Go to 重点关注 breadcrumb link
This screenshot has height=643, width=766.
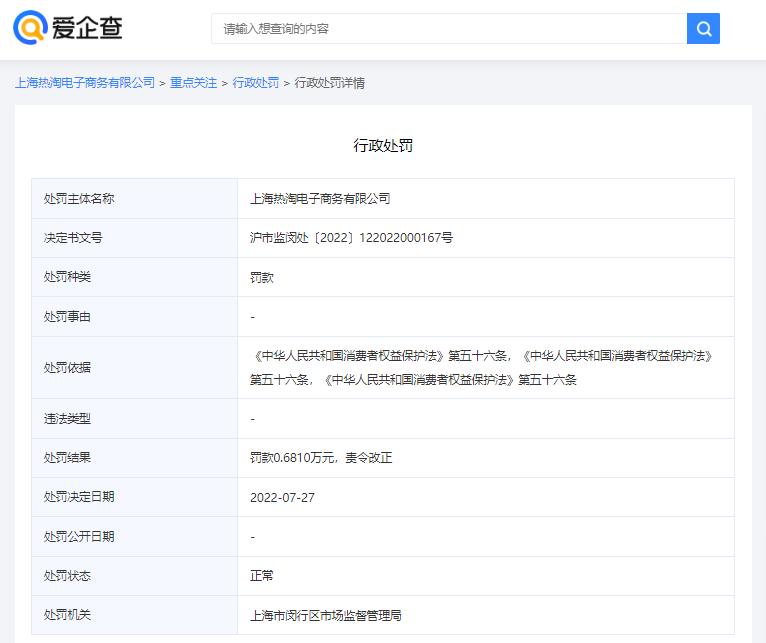click(193, 83)
